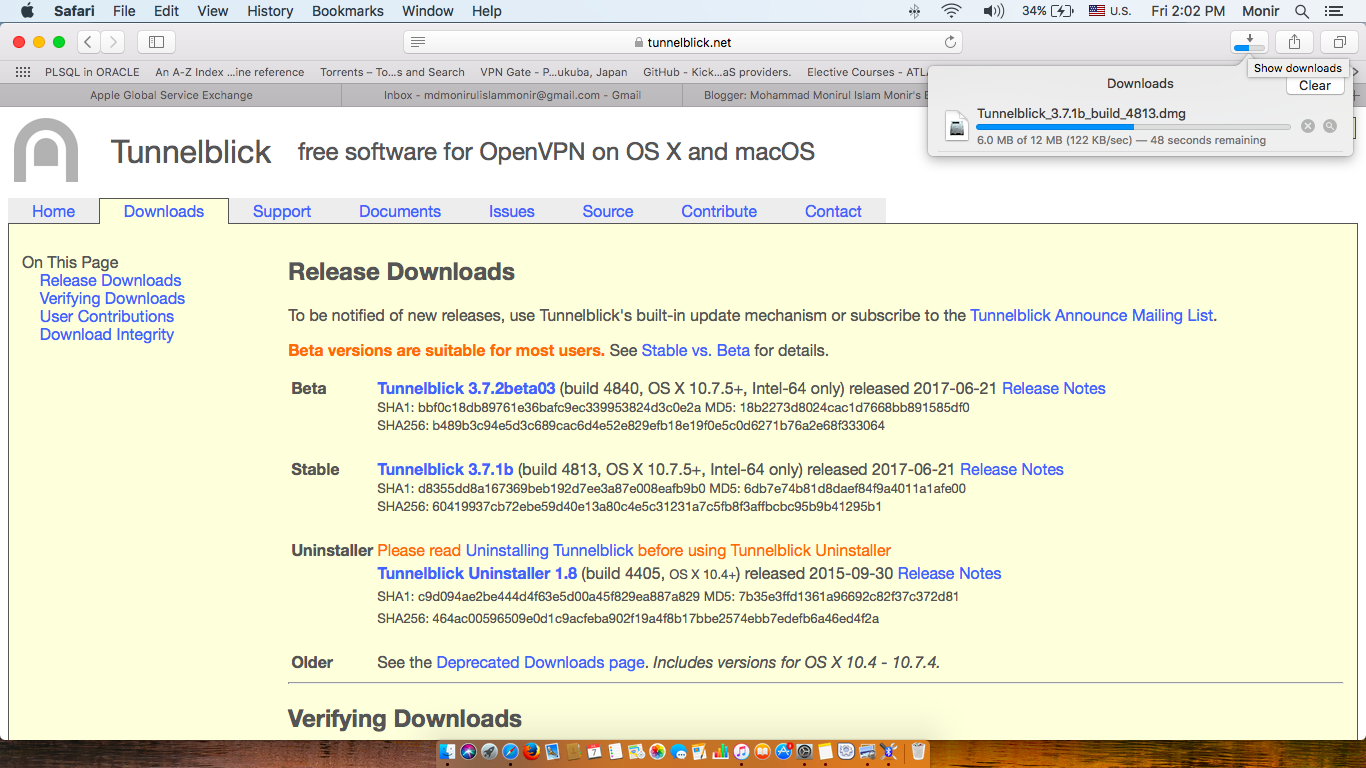Switch to the Apple Global Service Exchange tab
The image size is (1366, 768).
click(171, 95)
